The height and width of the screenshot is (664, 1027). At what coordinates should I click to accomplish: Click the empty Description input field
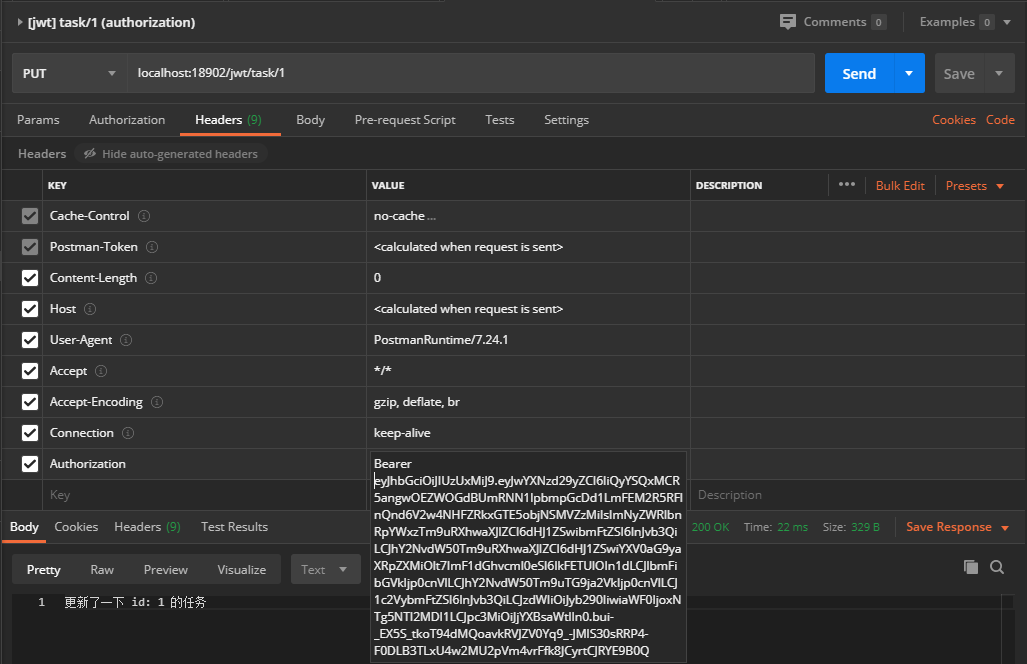point(857,495)
